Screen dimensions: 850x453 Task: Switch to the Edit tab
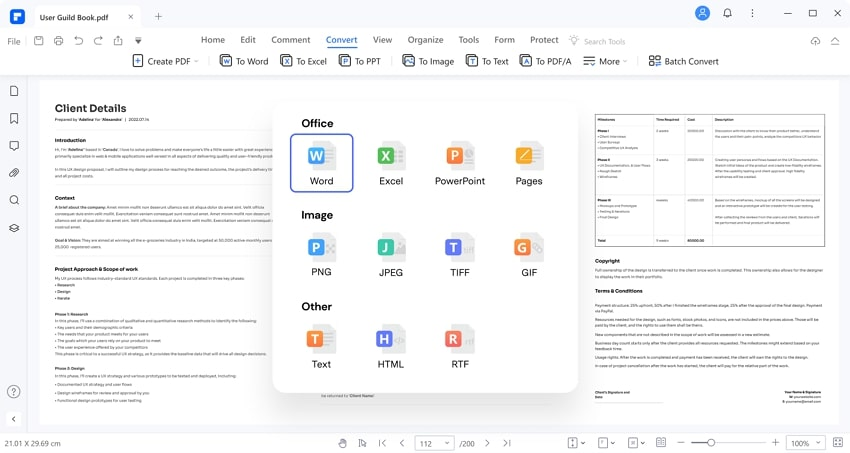(x=248, y=40)
